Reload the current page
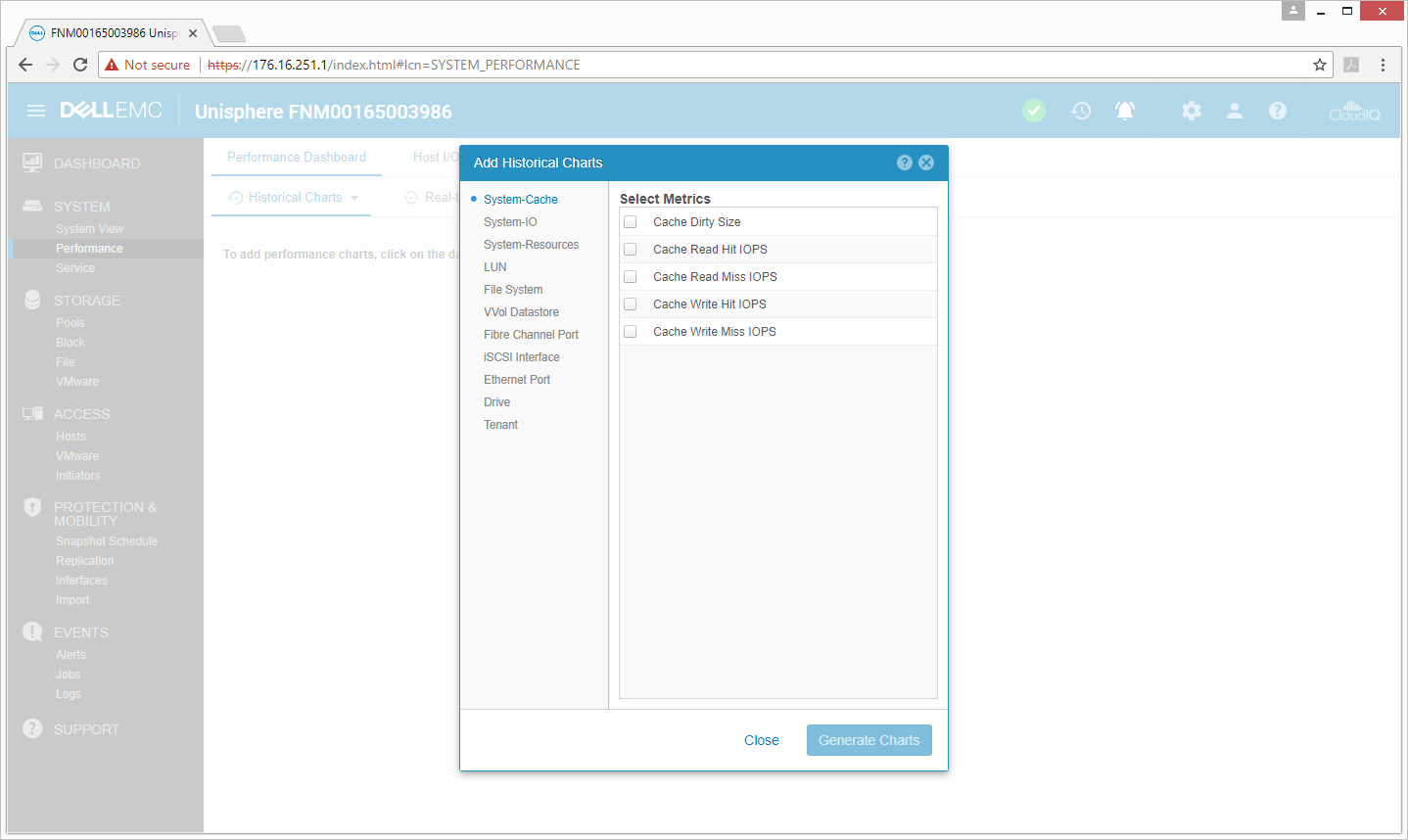The image size is (1408, 840). click(x=80, y=65)
